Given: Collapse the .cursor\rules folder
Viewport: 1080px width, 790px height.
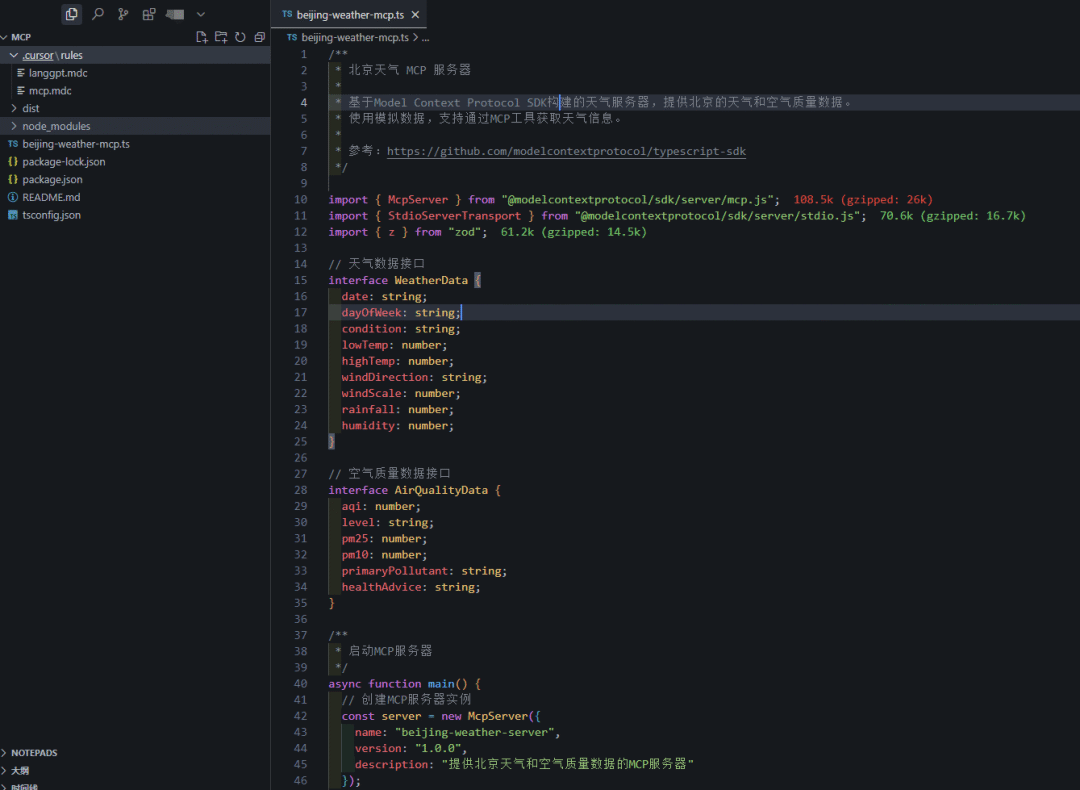Looking at the screenshot, I should click(13, 55).
